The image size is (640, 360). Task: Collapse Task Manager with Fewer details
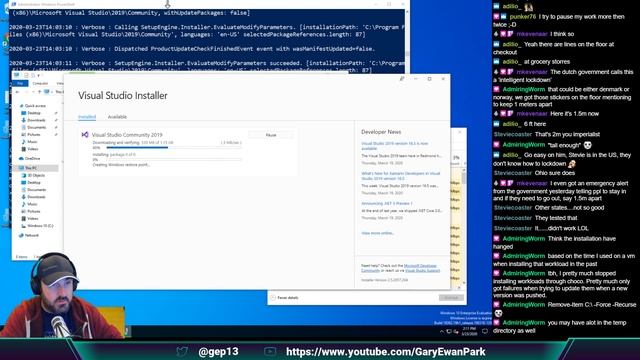tap(284, 298)
